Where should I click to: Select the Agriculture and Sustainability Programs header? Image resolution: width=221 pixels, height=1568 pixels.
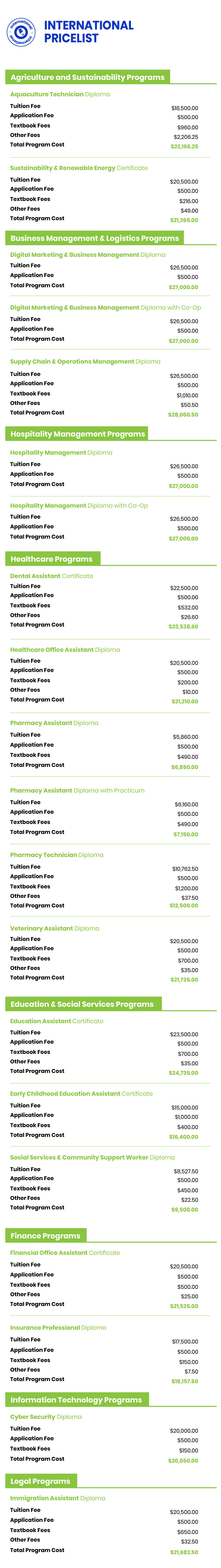[x=87, y=77]
